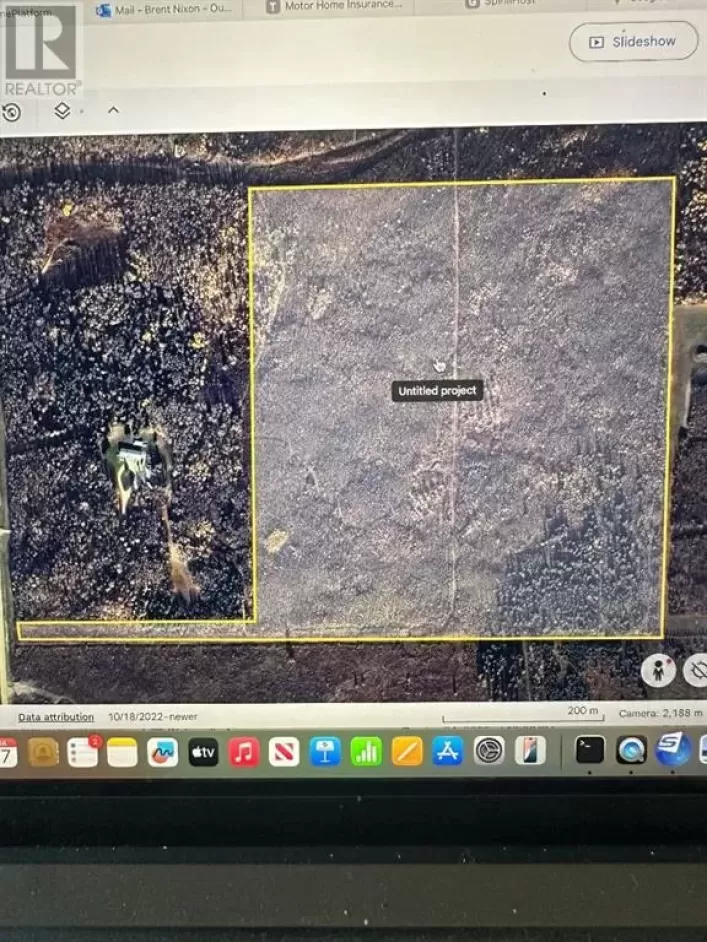Open the App Store from the dock
This screenshot has height=942, width=707.
click(447, 750)
